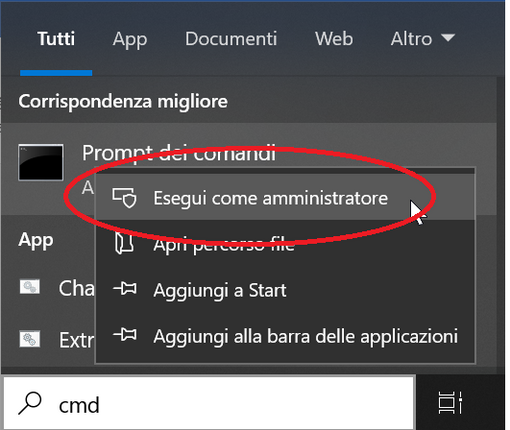Choose Apri percorso file menu entry
510x430 pixels.
click(x=285, y=243)
